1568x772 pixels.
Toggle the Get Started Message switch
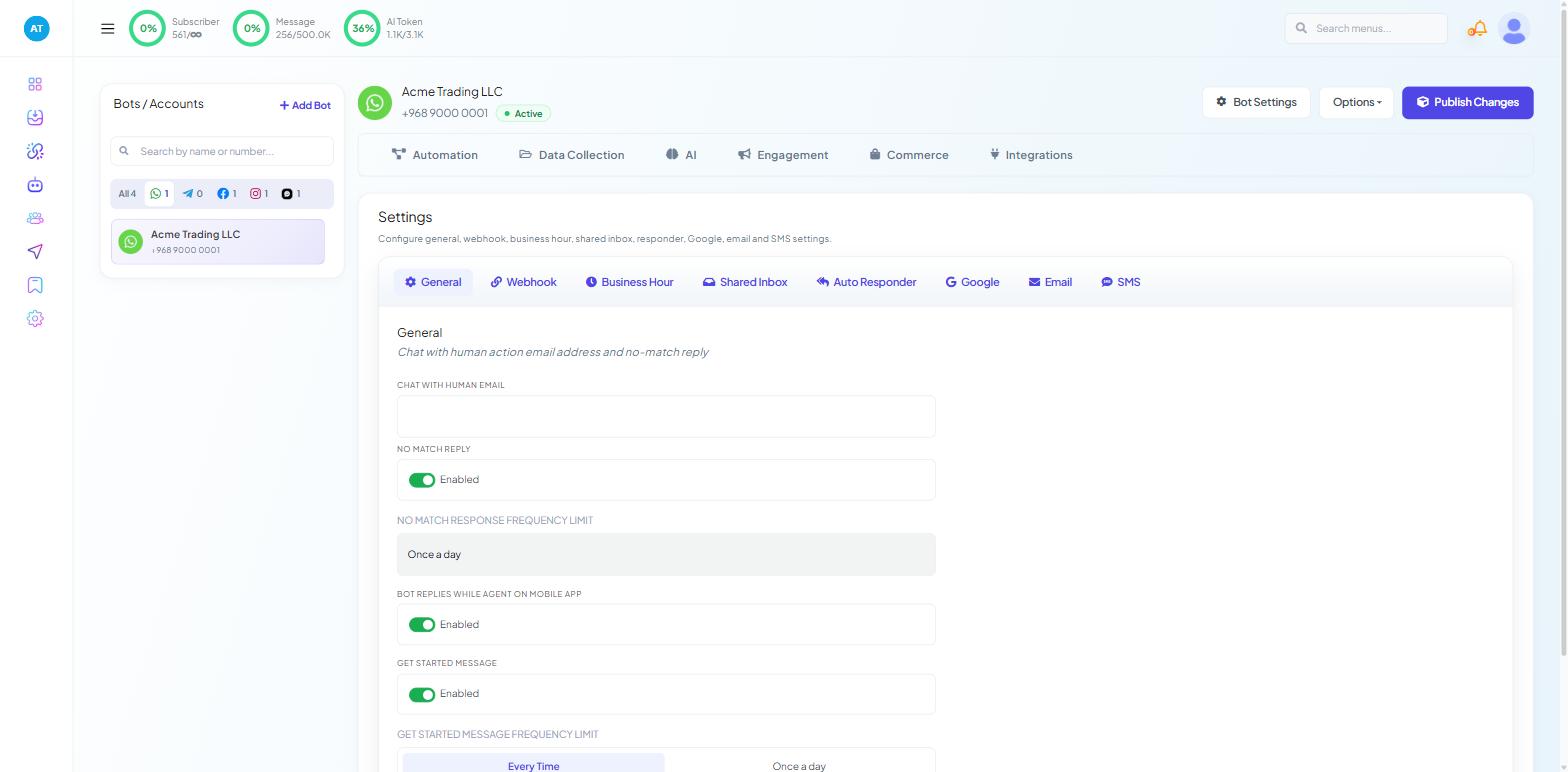(422, 695)
